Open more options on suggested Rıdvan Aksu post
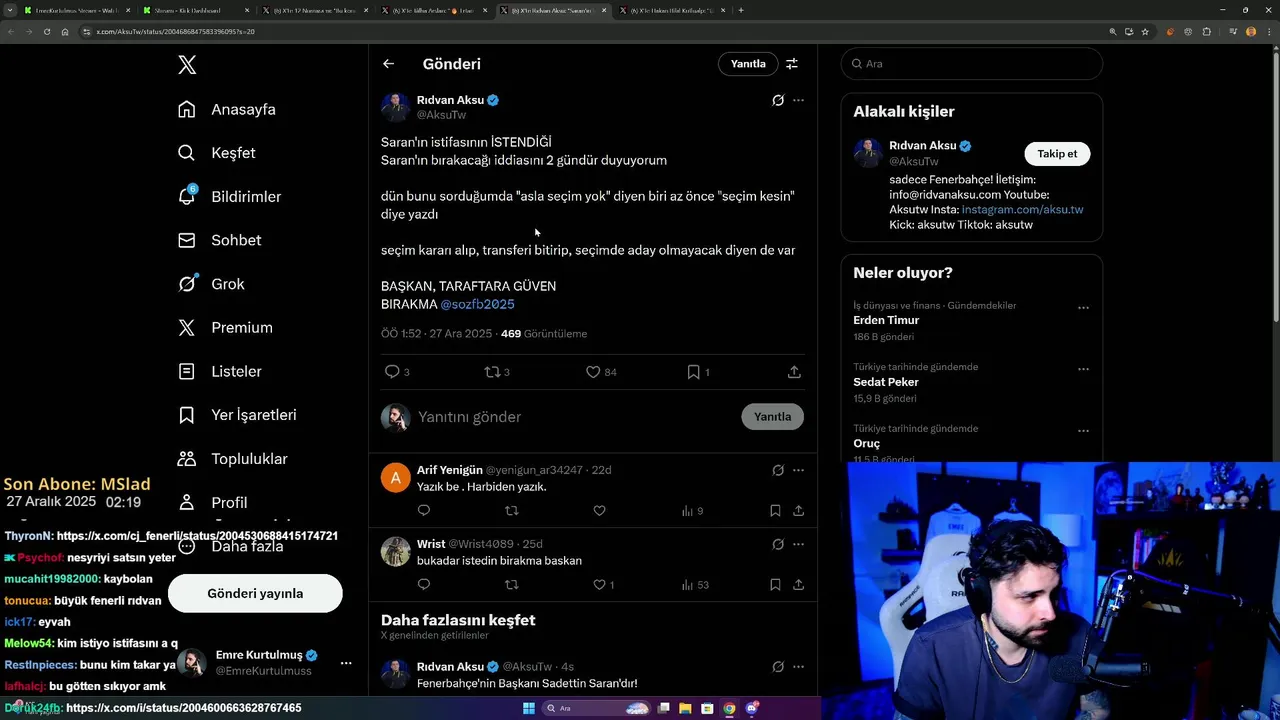Image resolution: width=1280 pixels, height=720 pixels. [798, 666]
